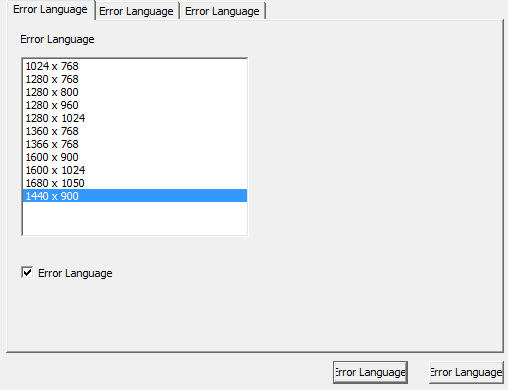Screen dimensions: 508x390
Task: Select 1680 x 1050 in the listbox
Action: [135, 183]
